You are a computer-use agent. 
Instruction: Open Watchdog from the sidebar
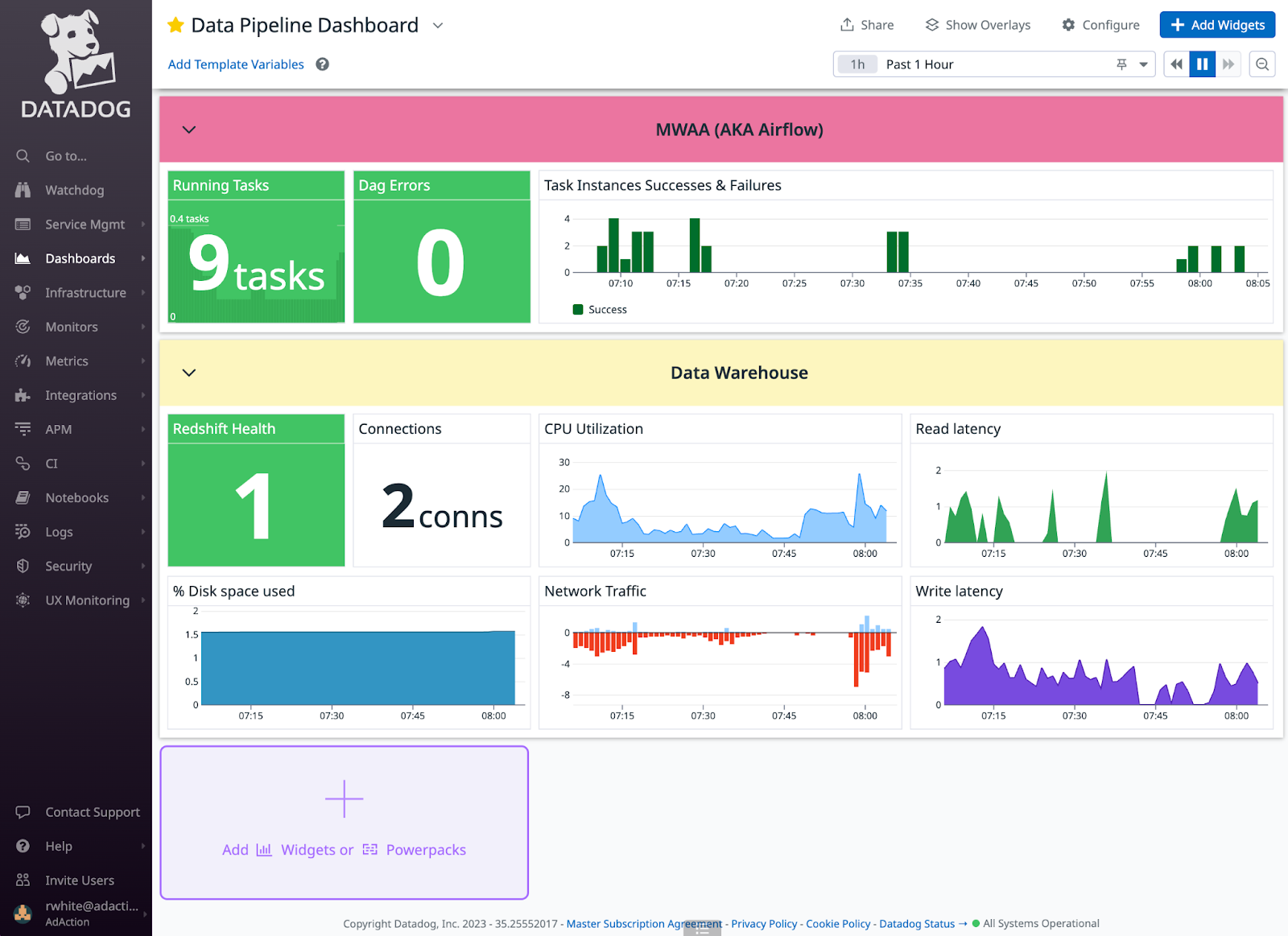(x=74, y=190)
